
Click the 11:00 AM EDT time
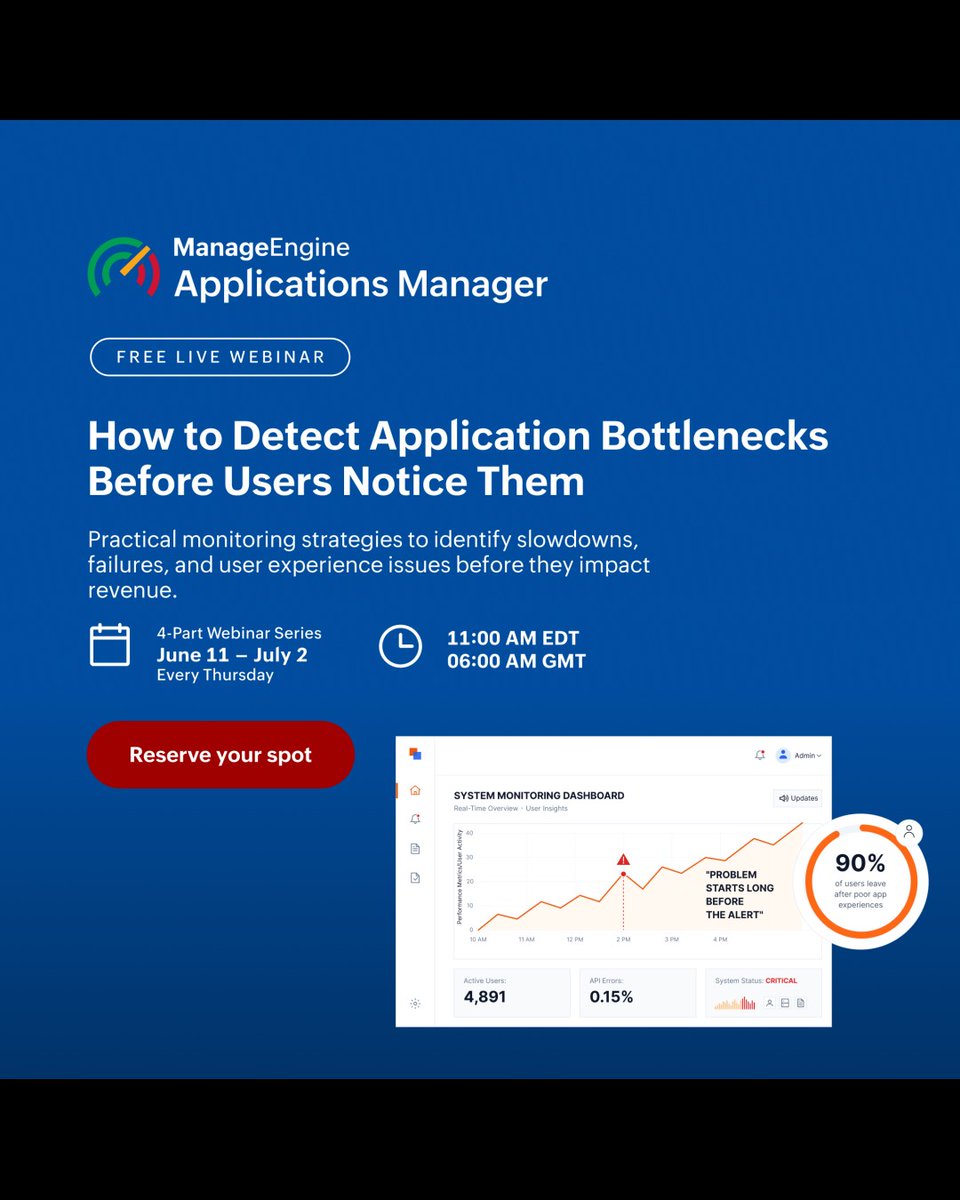pyautogui.click(x=513, y=638)
